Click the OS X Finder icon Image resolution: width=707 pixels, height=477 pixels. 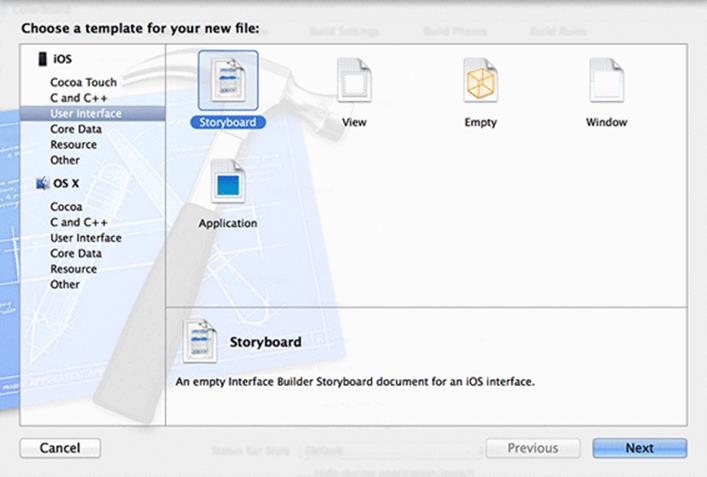pyautogui.click(x=42, y=183)
